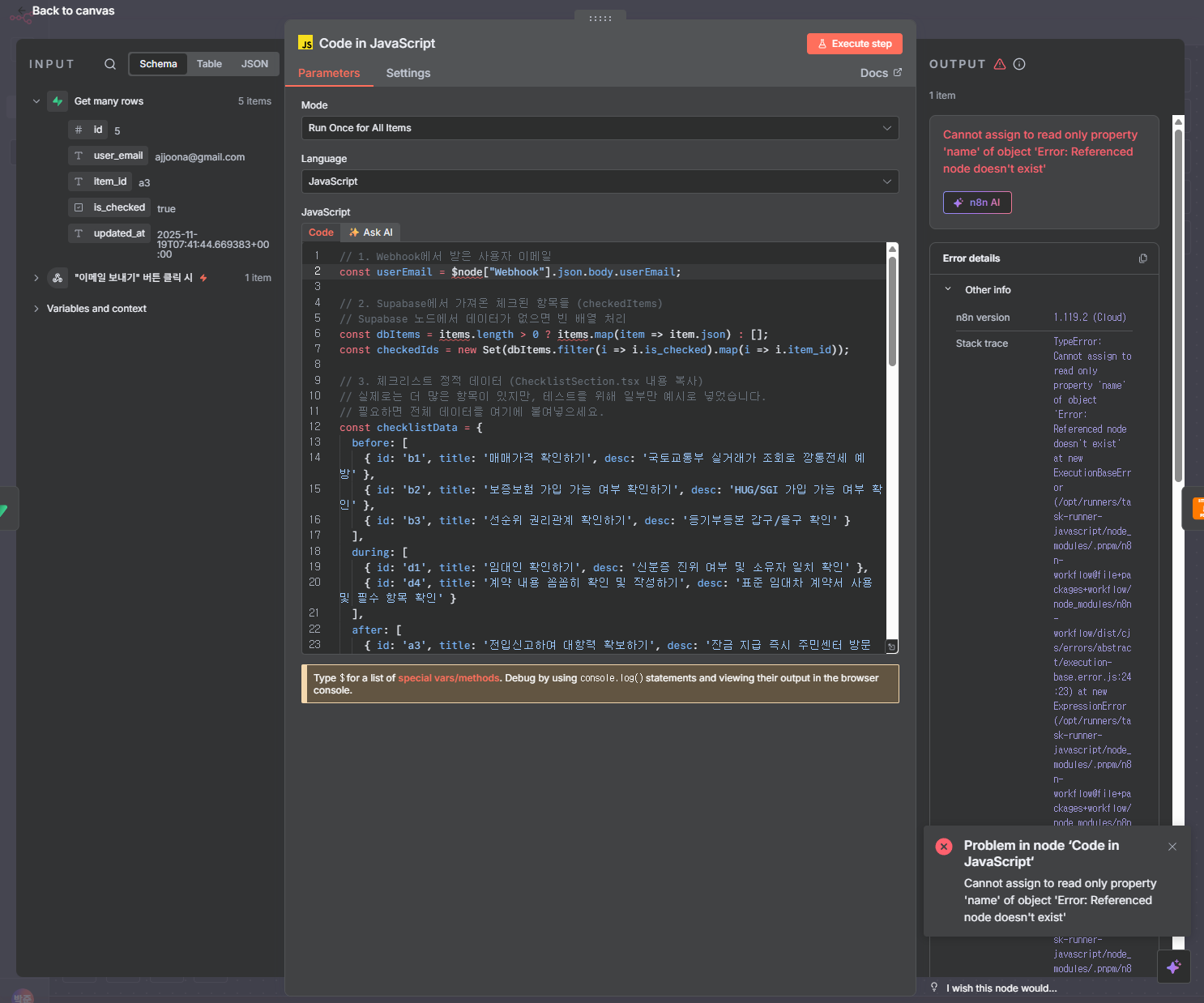Open the special vars/methods link
This screenshot has height=1003, width=1204.
448,678
